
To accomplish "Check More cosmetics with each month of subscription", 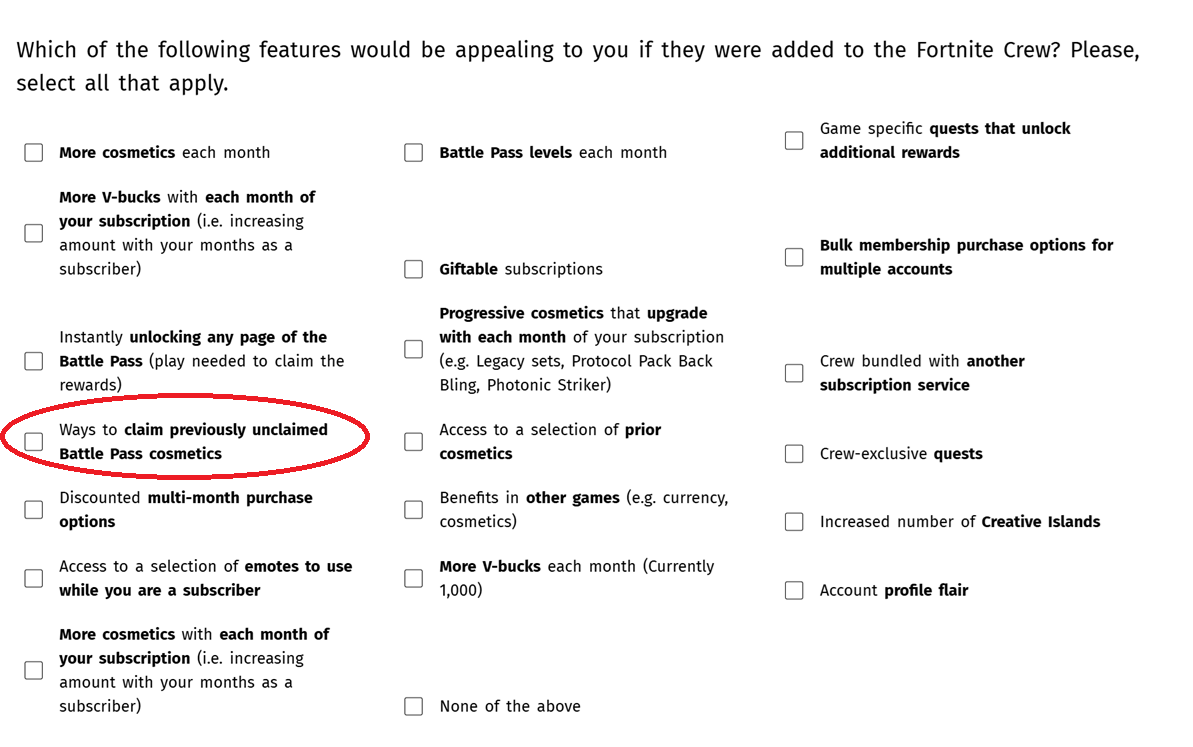I will [33, 669].
